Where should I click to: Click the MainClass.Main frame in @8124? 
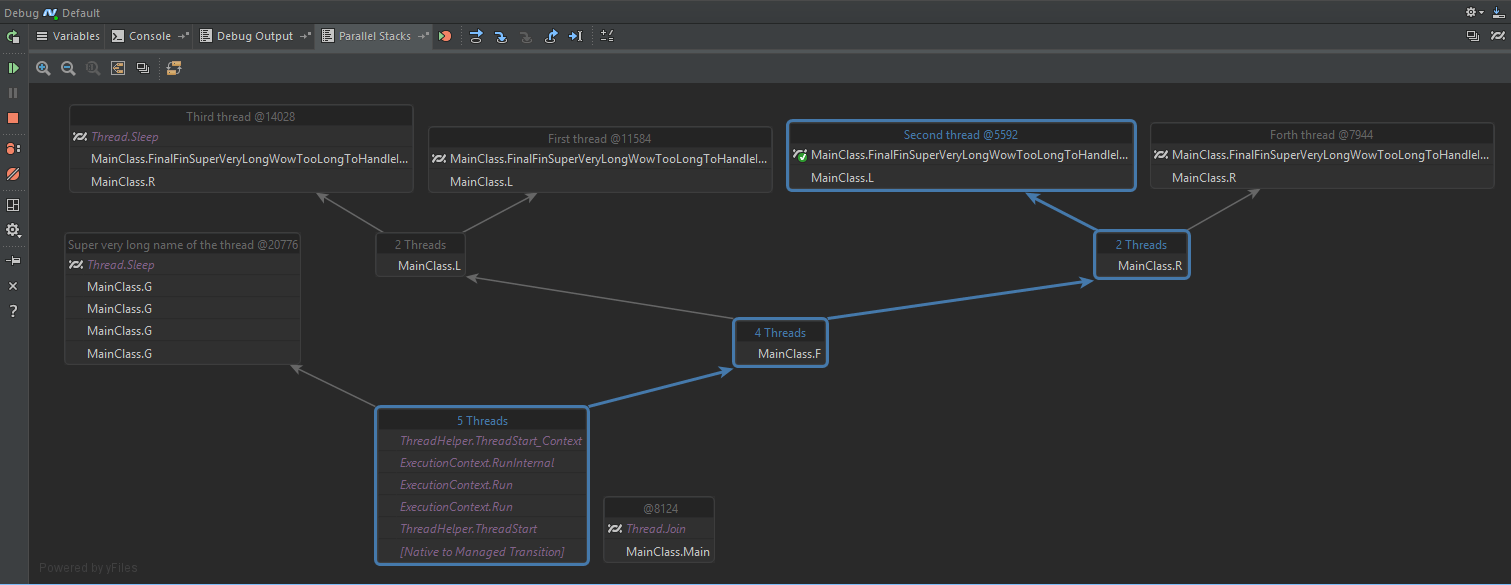click(667, 552)
